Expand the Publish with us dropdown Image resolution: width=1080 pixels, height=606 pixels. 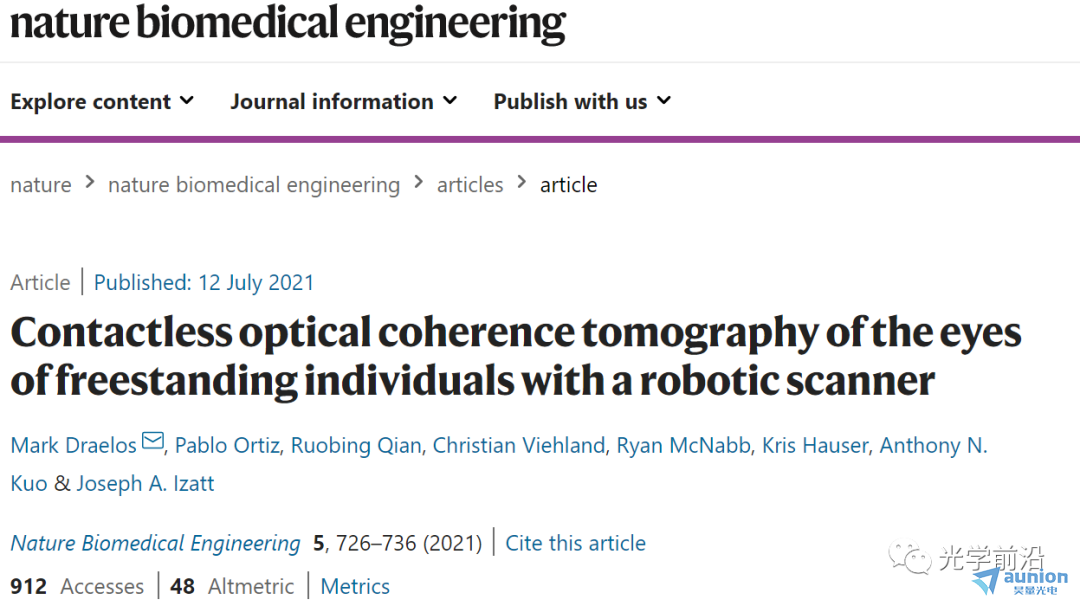(x=582, y=101)
